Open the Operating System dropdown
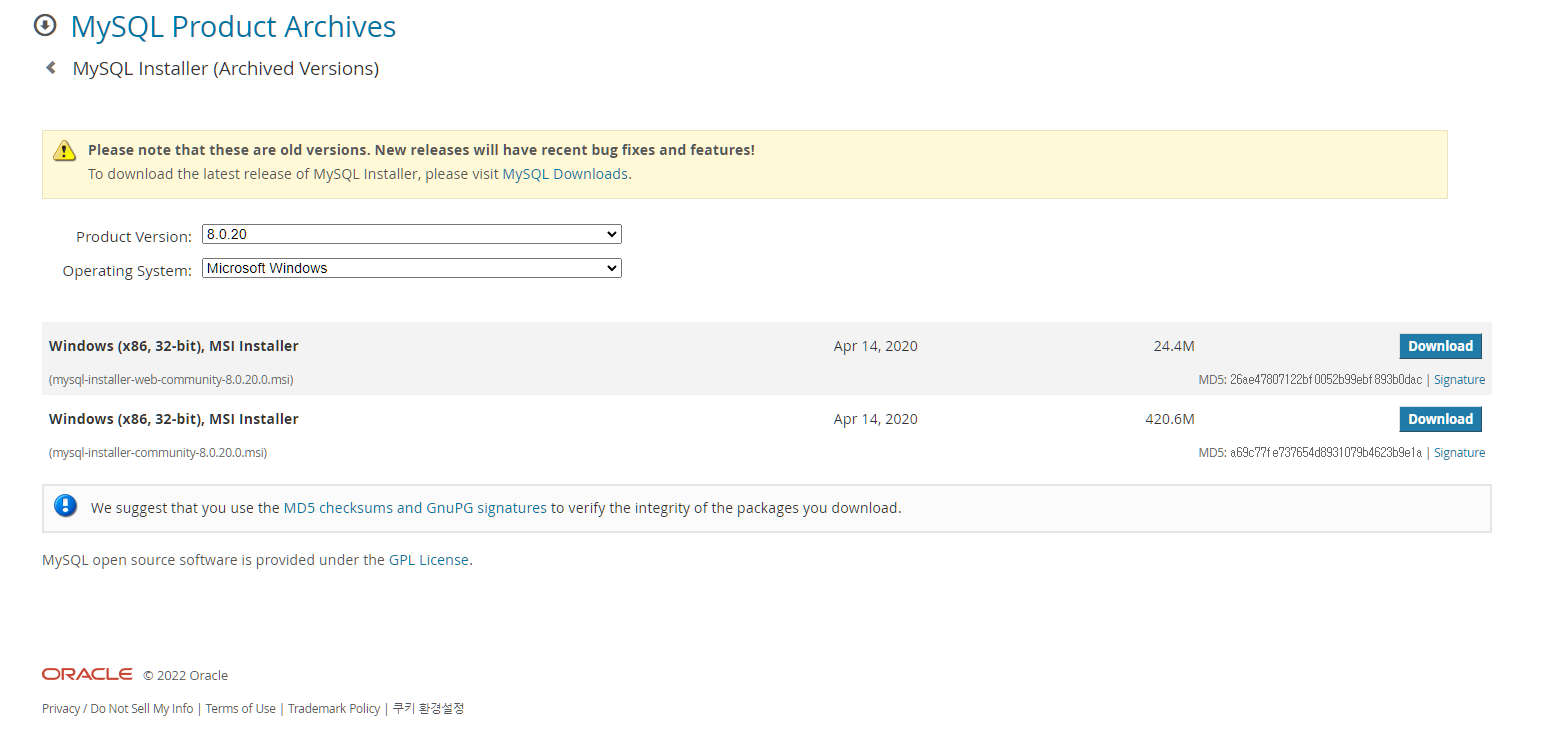This screenshot has width=1542, height=742. (412, 268)
